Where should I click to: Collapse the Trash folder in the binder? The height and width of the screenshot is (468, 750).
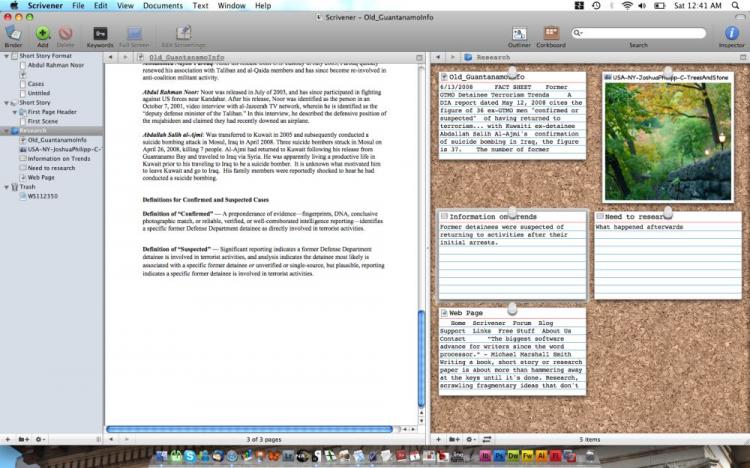[x=6, y=187]
